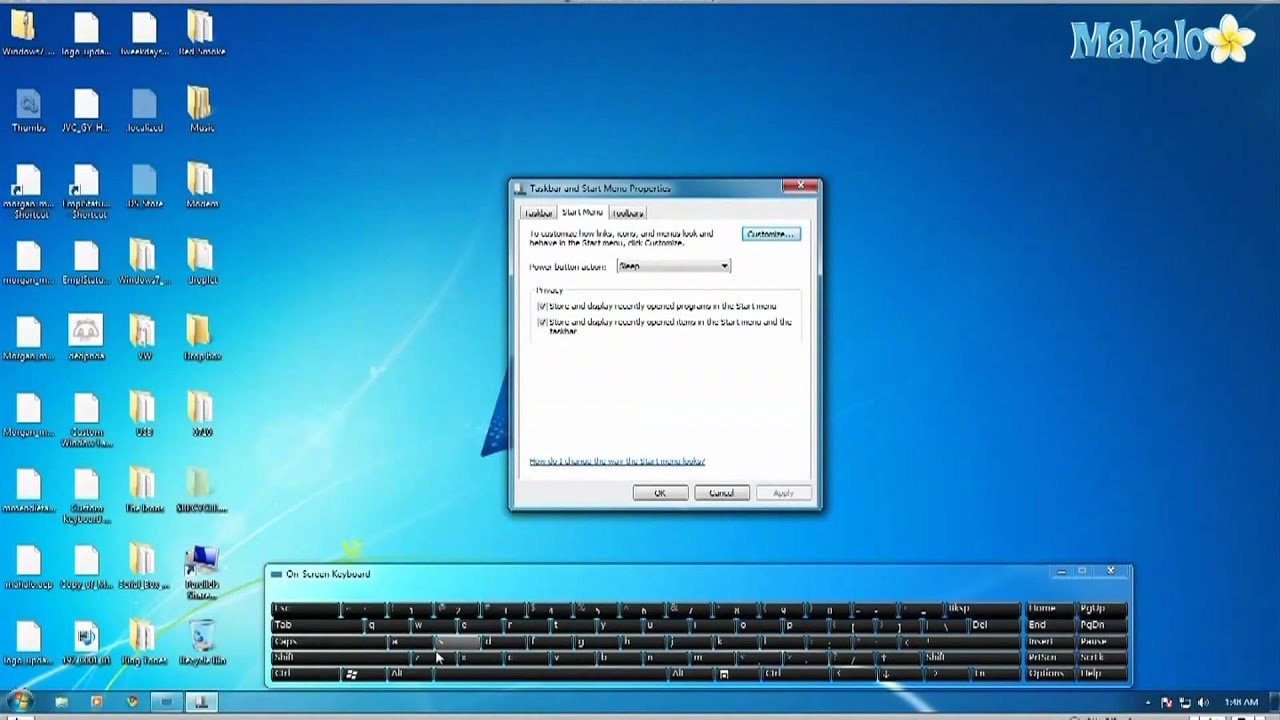Select the The Bones folder icon
The height and width of the screenshot is (720, 1280).
tap(144, 490)
